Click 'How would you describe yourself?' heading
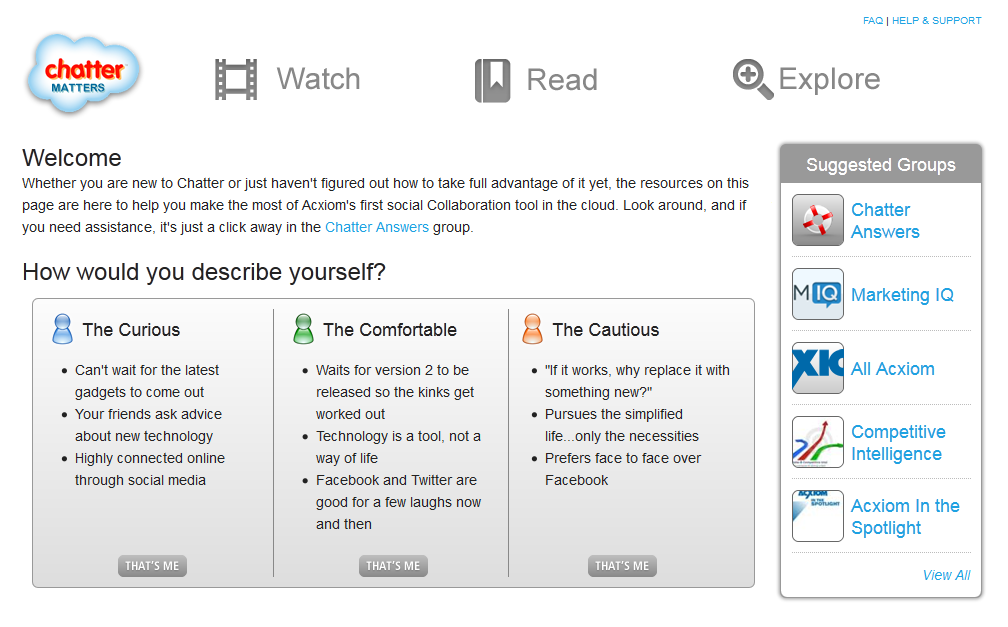 (x=204, y=272)
